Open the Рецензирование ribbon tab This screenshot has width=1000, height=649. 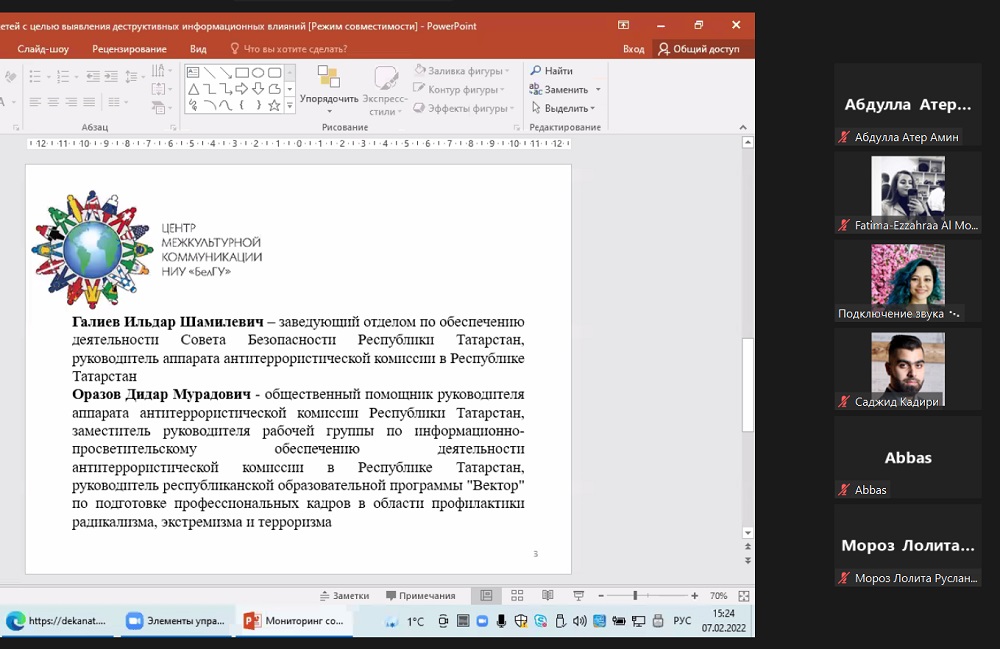(x=129, y=48)
